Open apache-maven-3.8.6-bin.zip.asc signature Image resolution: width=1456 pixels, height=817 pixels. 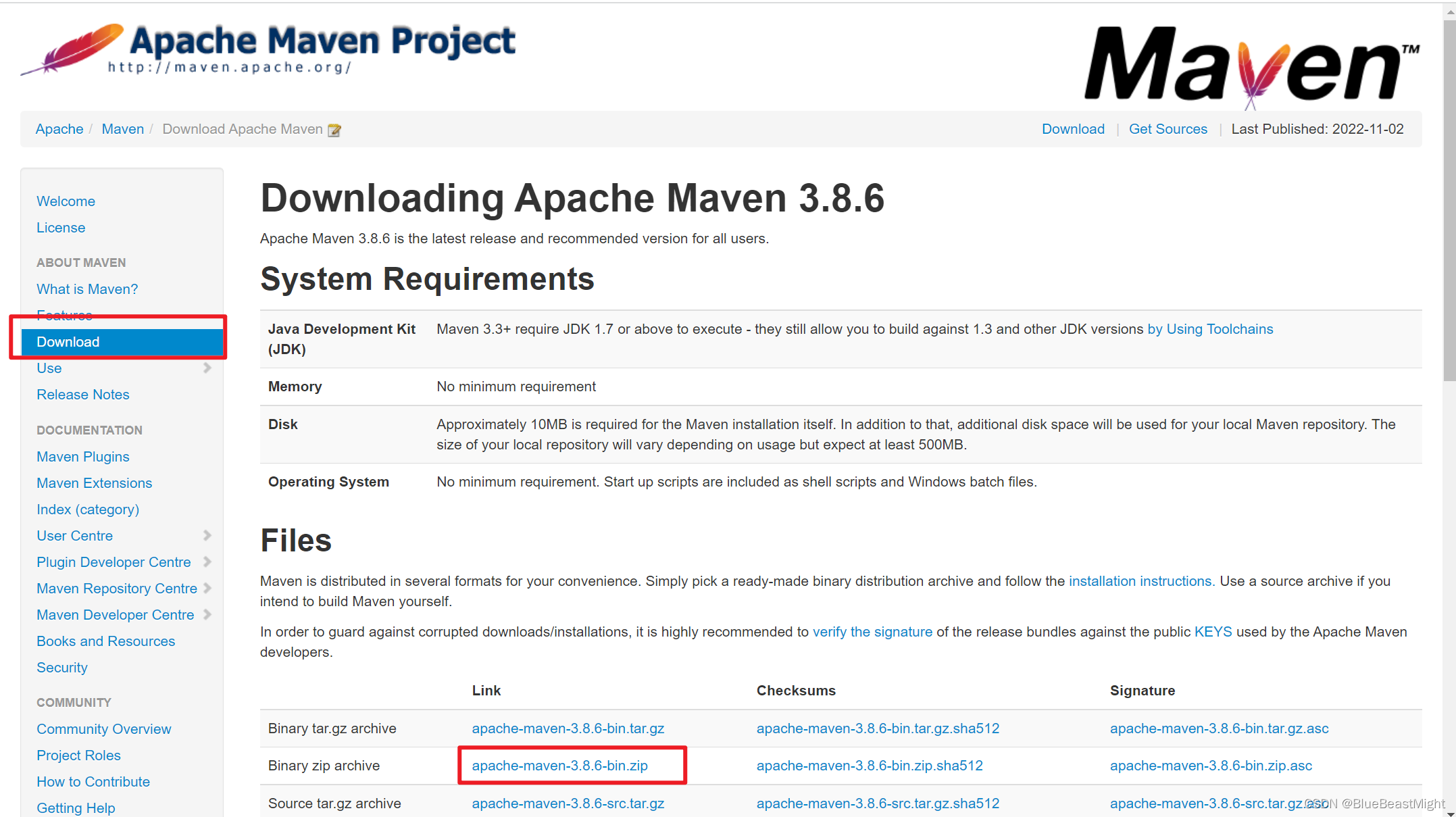tap(1211, 766)
